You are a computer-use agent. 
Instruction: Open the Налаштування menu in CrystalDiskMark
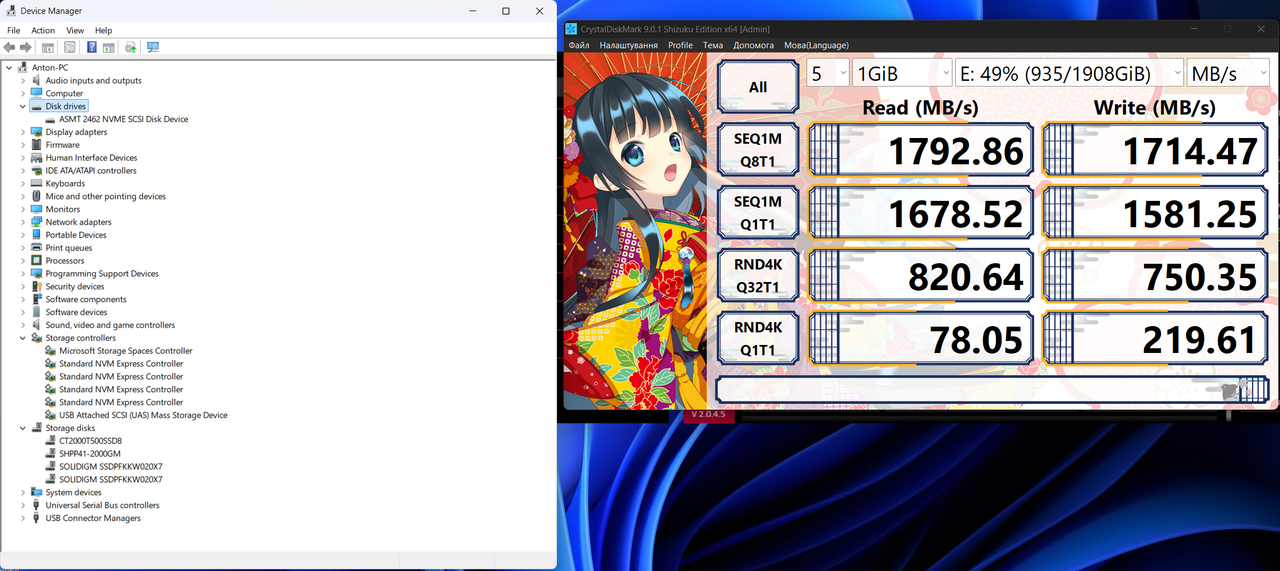[628, 45]
